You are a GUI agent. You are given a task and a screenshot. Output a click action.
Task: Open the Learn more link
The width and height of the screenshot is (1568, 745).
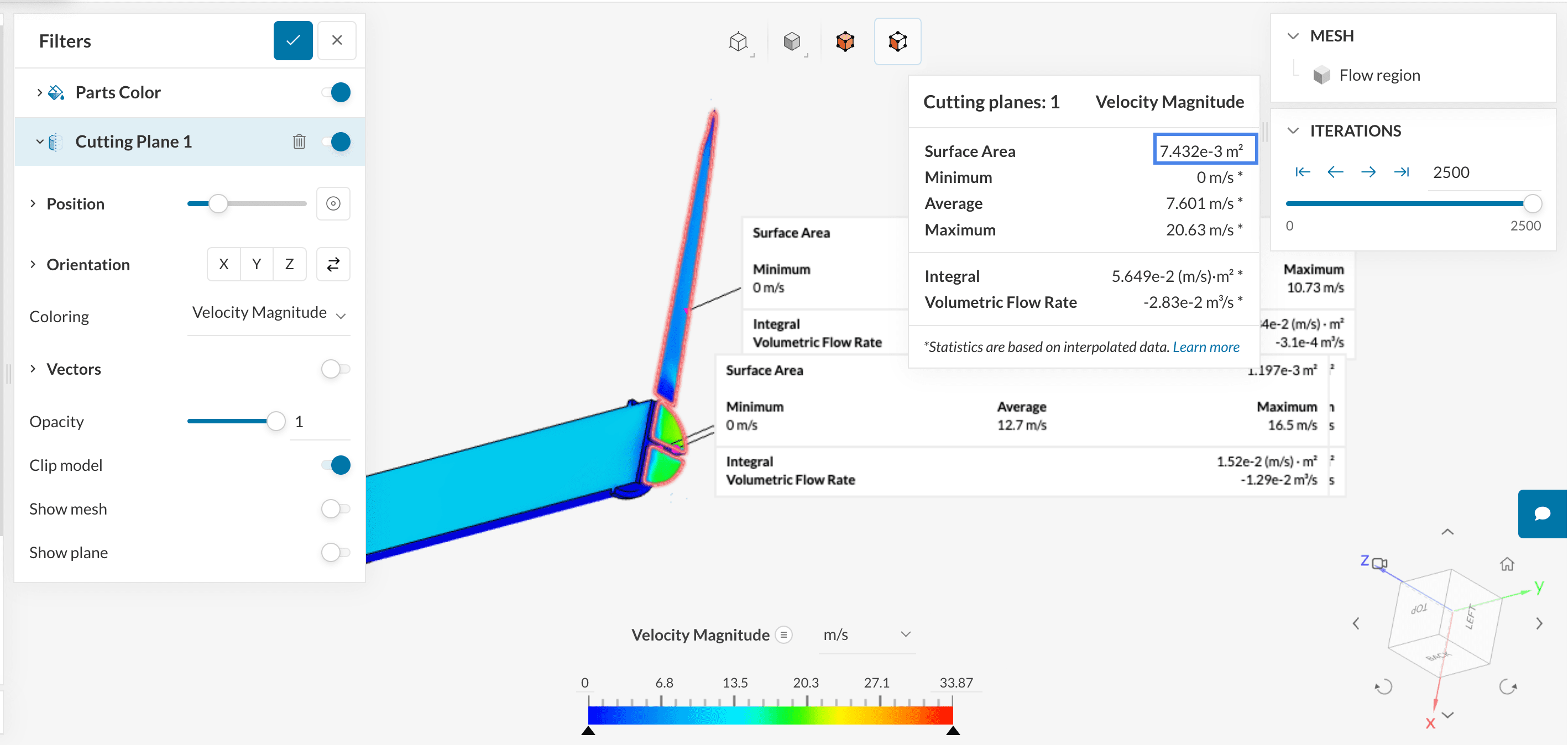click(1205, 347)
